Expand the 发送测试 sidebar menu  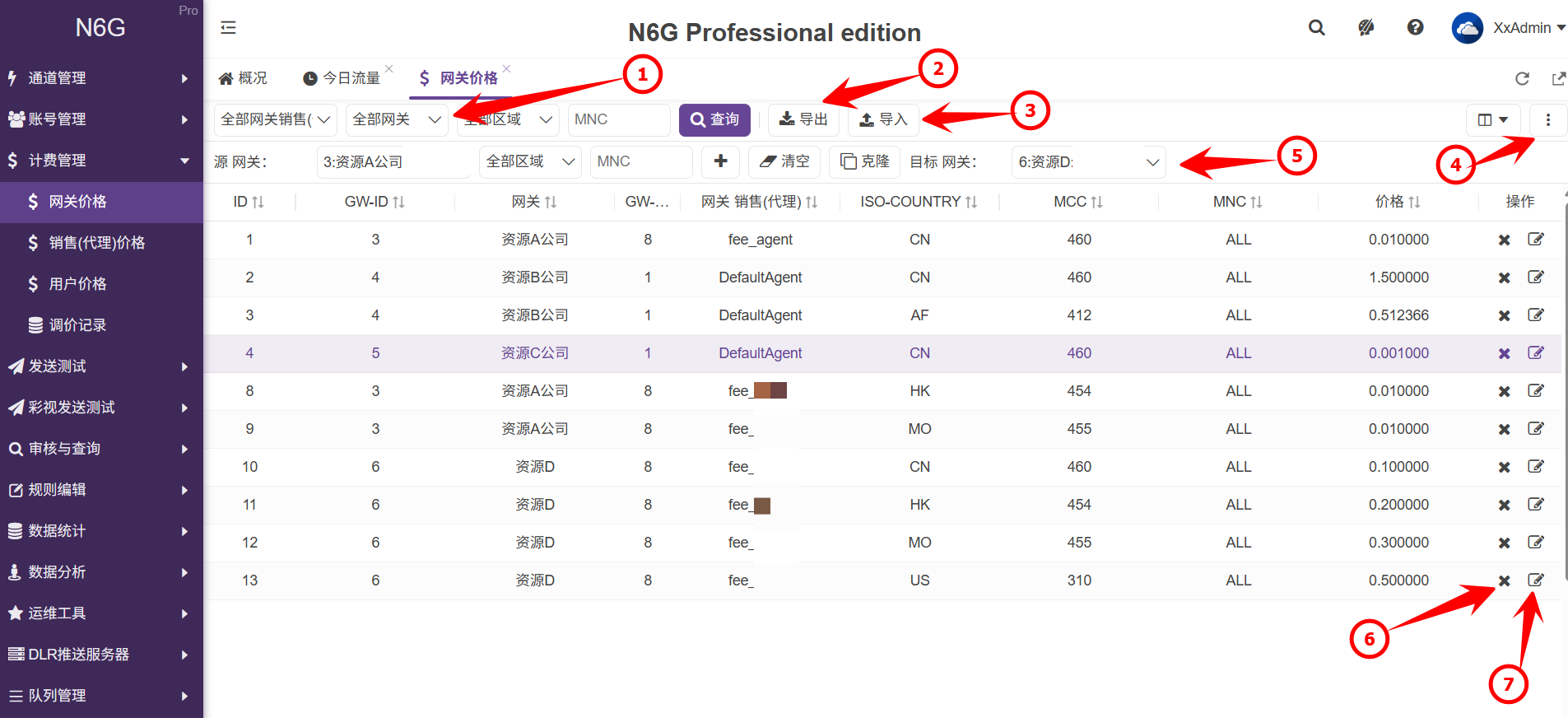click(x=101, y=366)
